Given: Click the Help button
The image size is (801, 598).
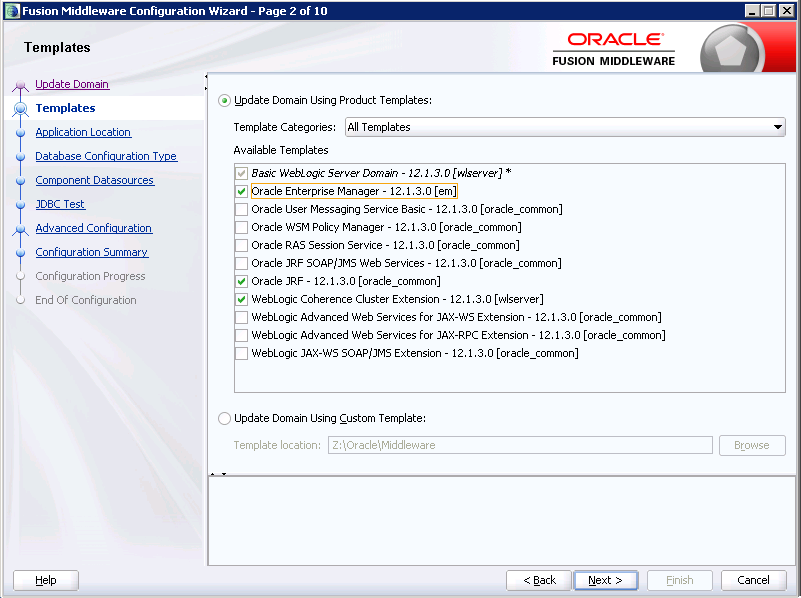Looking at the screenshot, I should (46, 580).
